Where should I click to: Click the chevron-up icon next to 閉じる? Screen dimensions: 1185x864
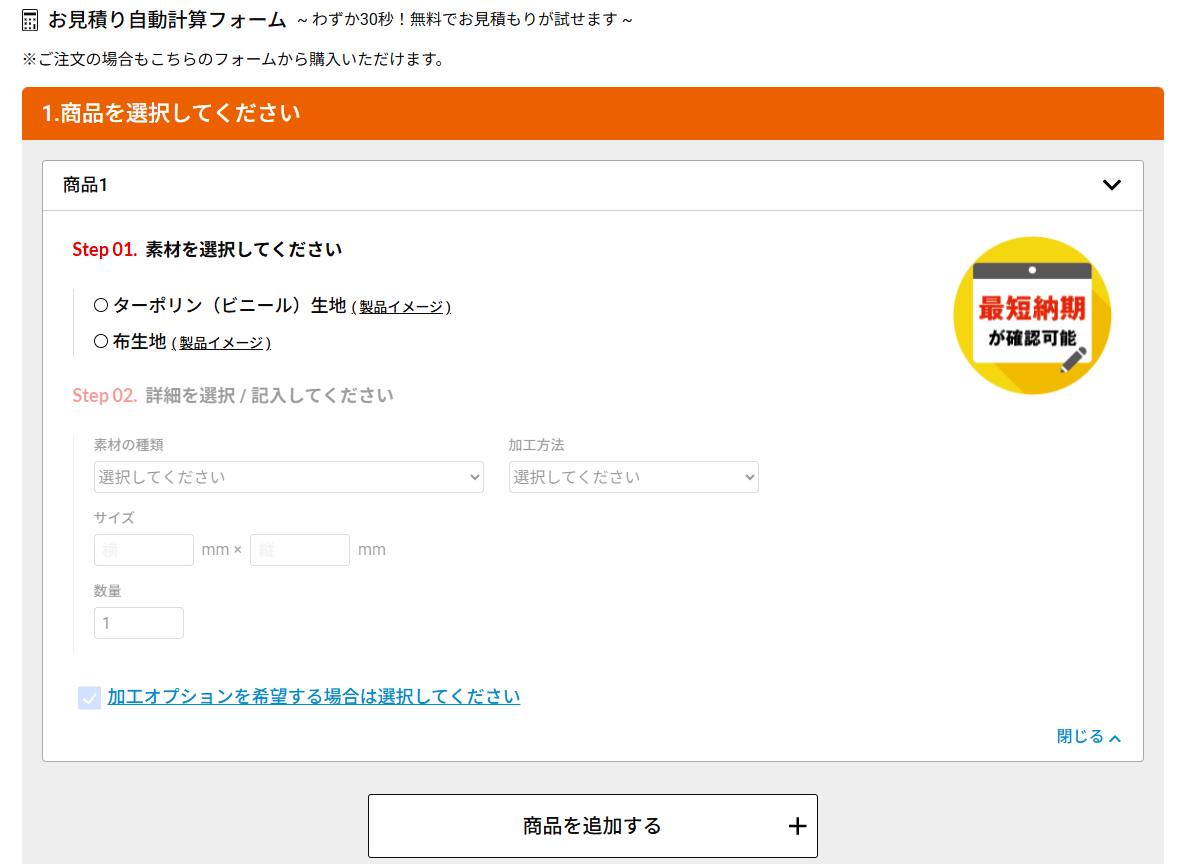click(1116, 738)
